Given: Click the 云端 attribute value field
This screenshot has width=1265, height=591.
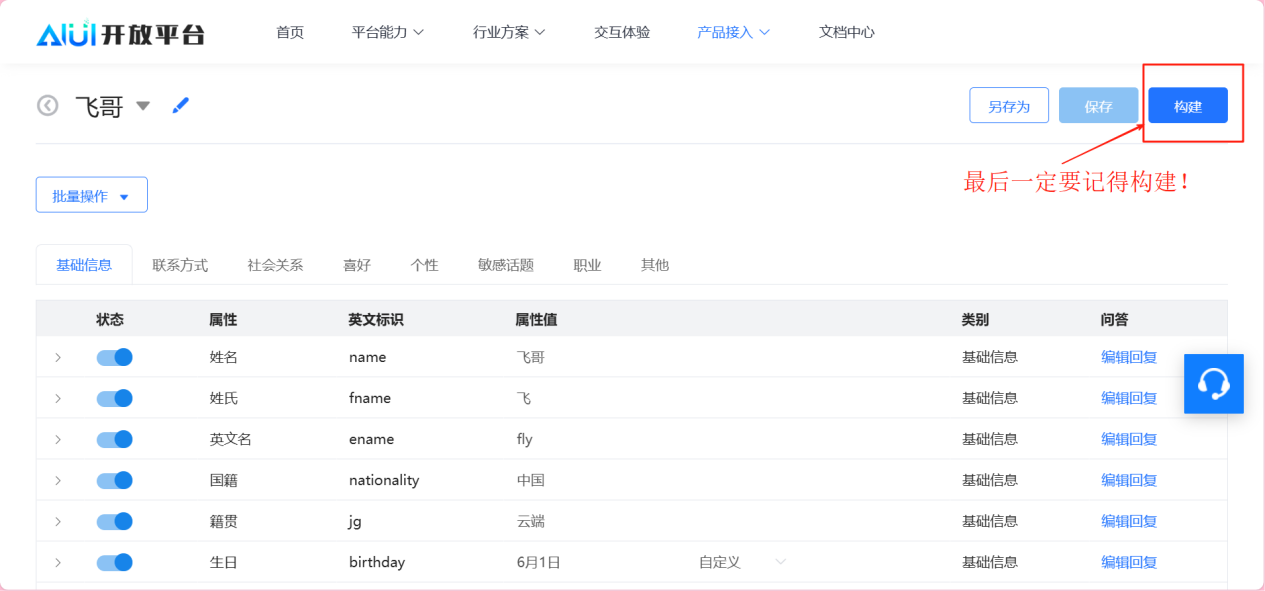Looking at the screenshot, I should [x=531, y=521].
